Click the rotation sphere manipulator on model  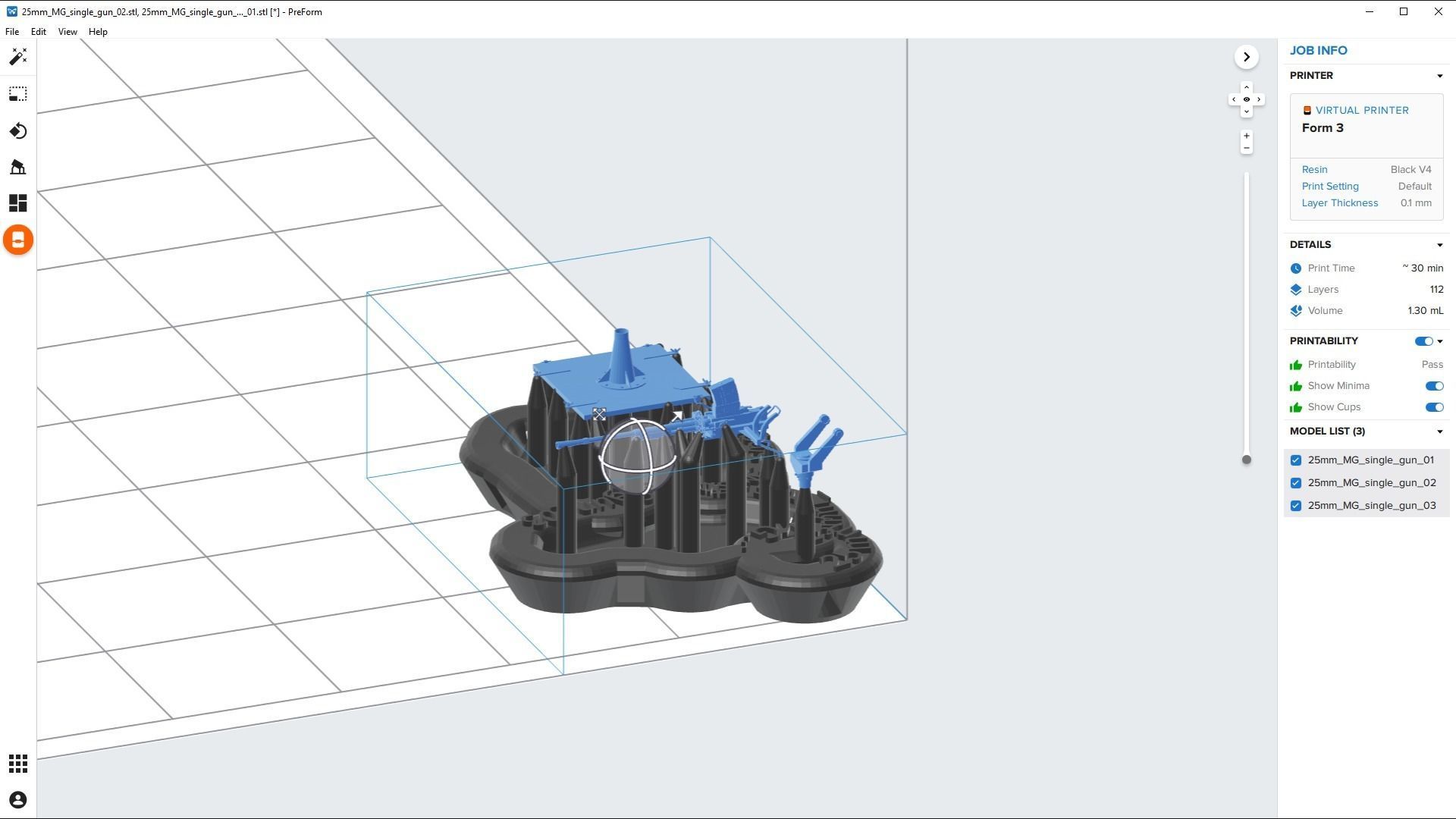pyautogui.click(x=638, y=457)
